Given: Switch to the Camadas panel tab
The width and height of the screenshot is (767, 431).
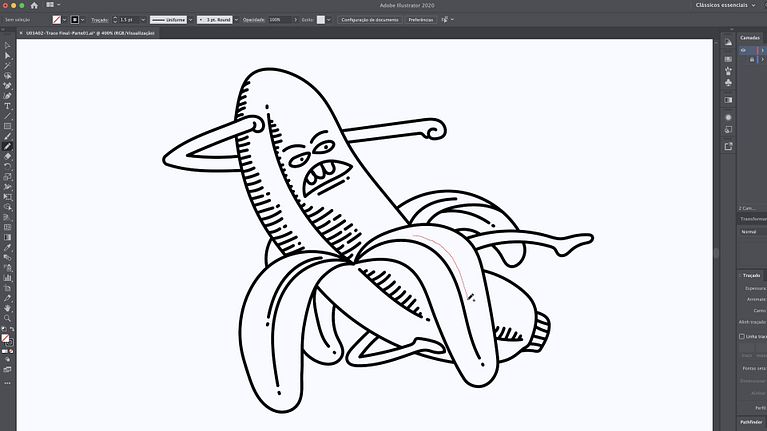Looking at the screenshot, I should (x=749, y=38).
